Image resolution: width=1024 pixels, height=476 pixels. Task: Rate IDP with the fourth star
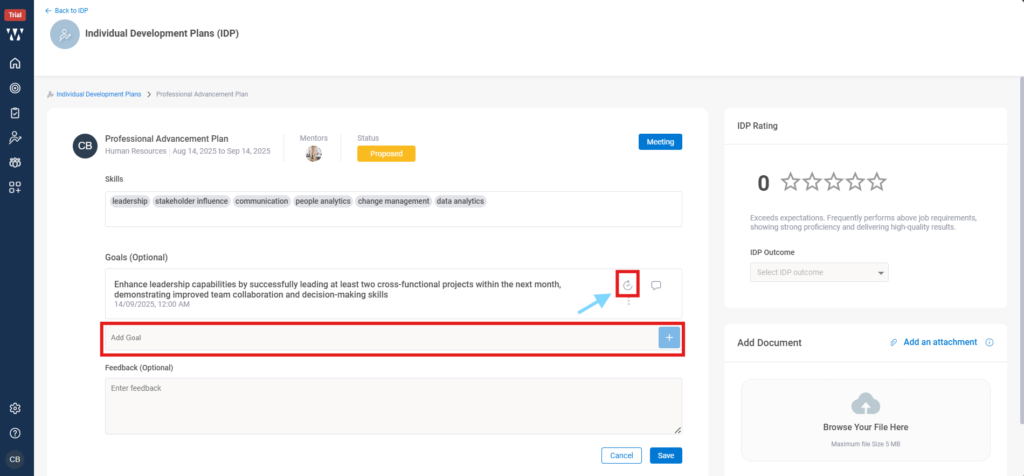pyautogui.click(x=856, y=182)
